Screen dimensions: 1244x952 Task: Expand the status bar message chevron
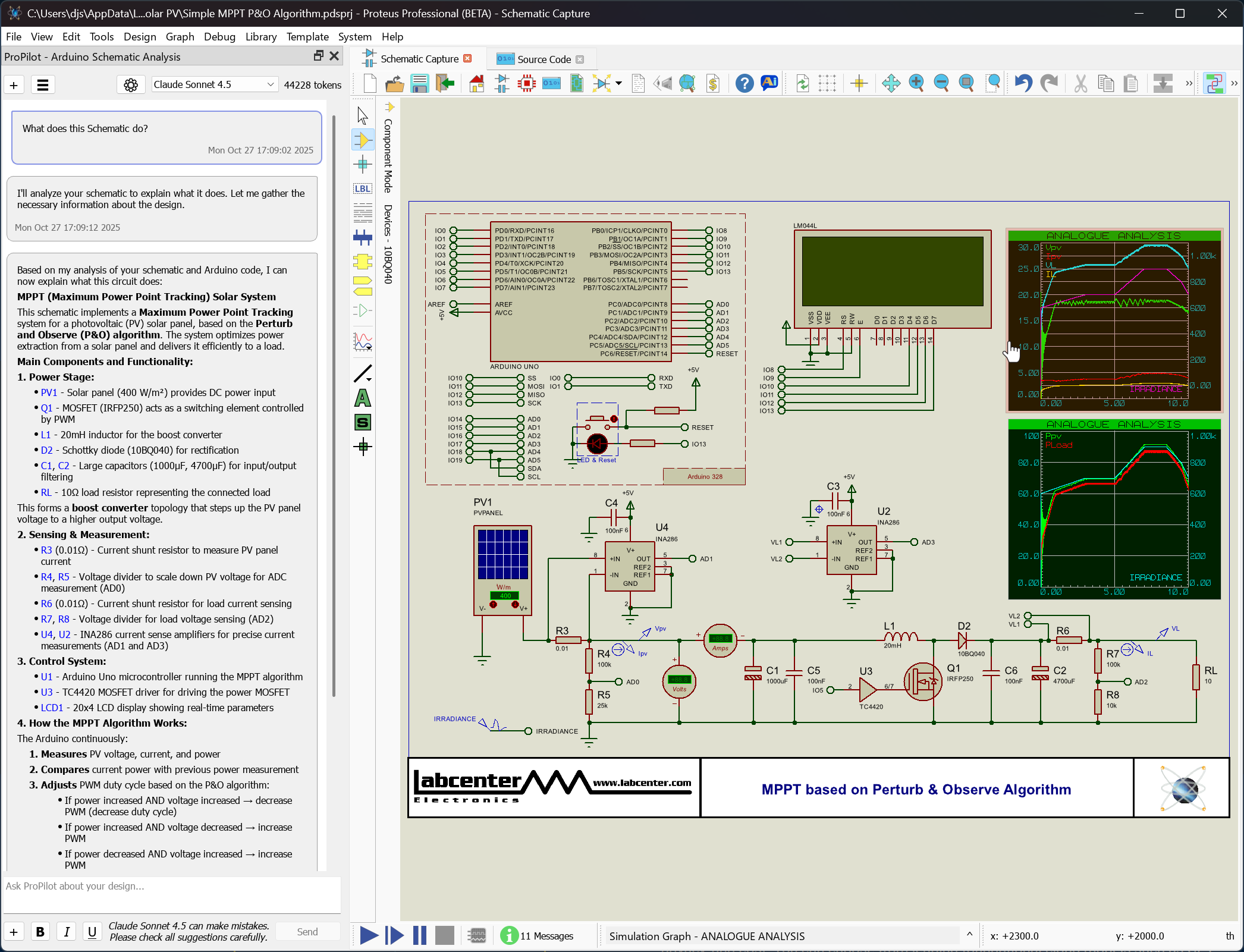point(969,935)
